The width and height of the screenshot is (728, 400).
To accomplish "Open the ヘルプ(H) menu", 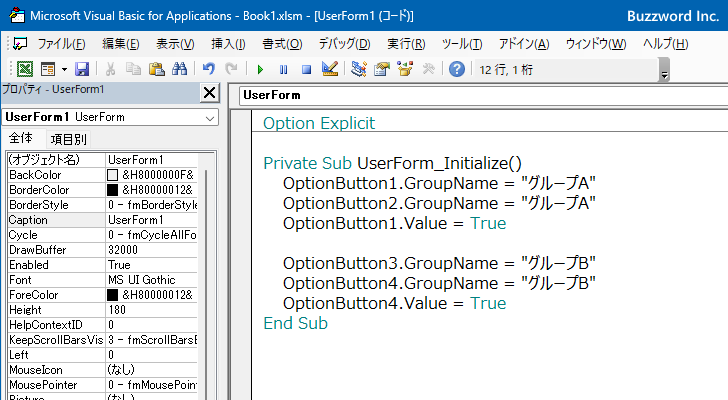I will [x=665, y=44].
